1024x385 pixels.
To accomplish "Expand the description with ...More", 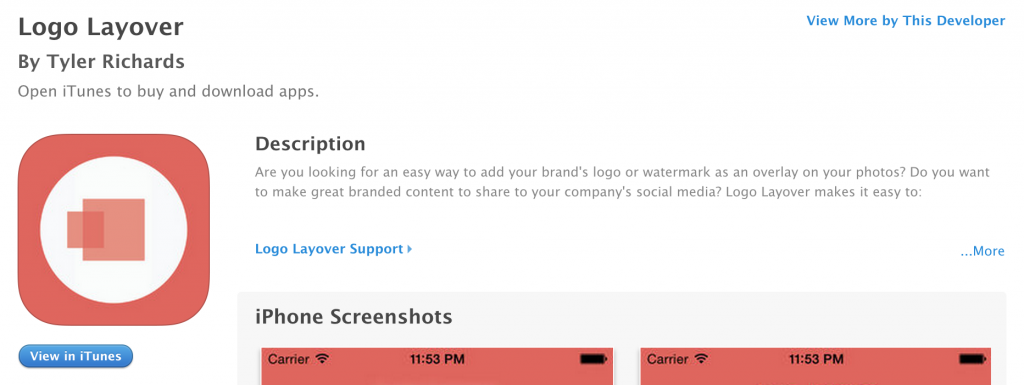I will (x=982, y=251).
